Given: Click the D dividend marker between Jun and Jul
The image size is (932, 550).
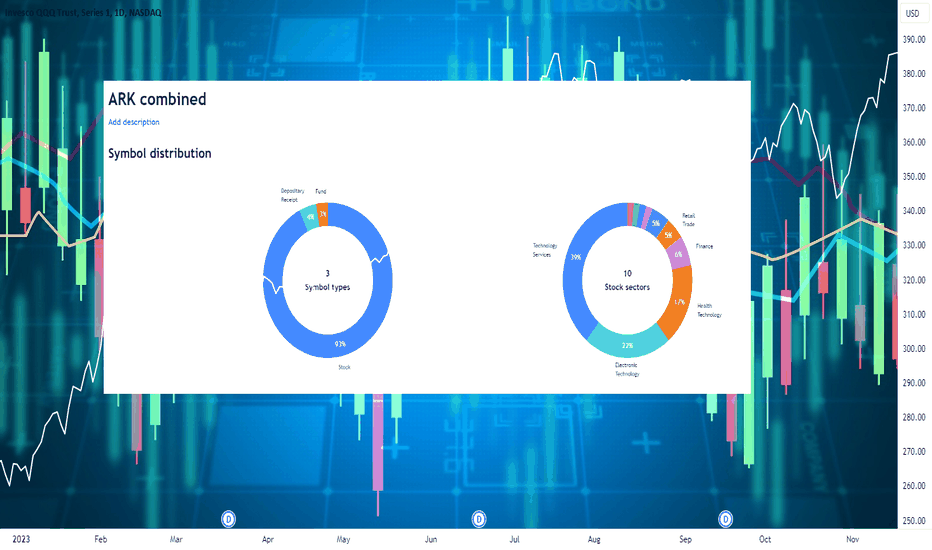Looking at the screenshot, I should tap(479, 519).
